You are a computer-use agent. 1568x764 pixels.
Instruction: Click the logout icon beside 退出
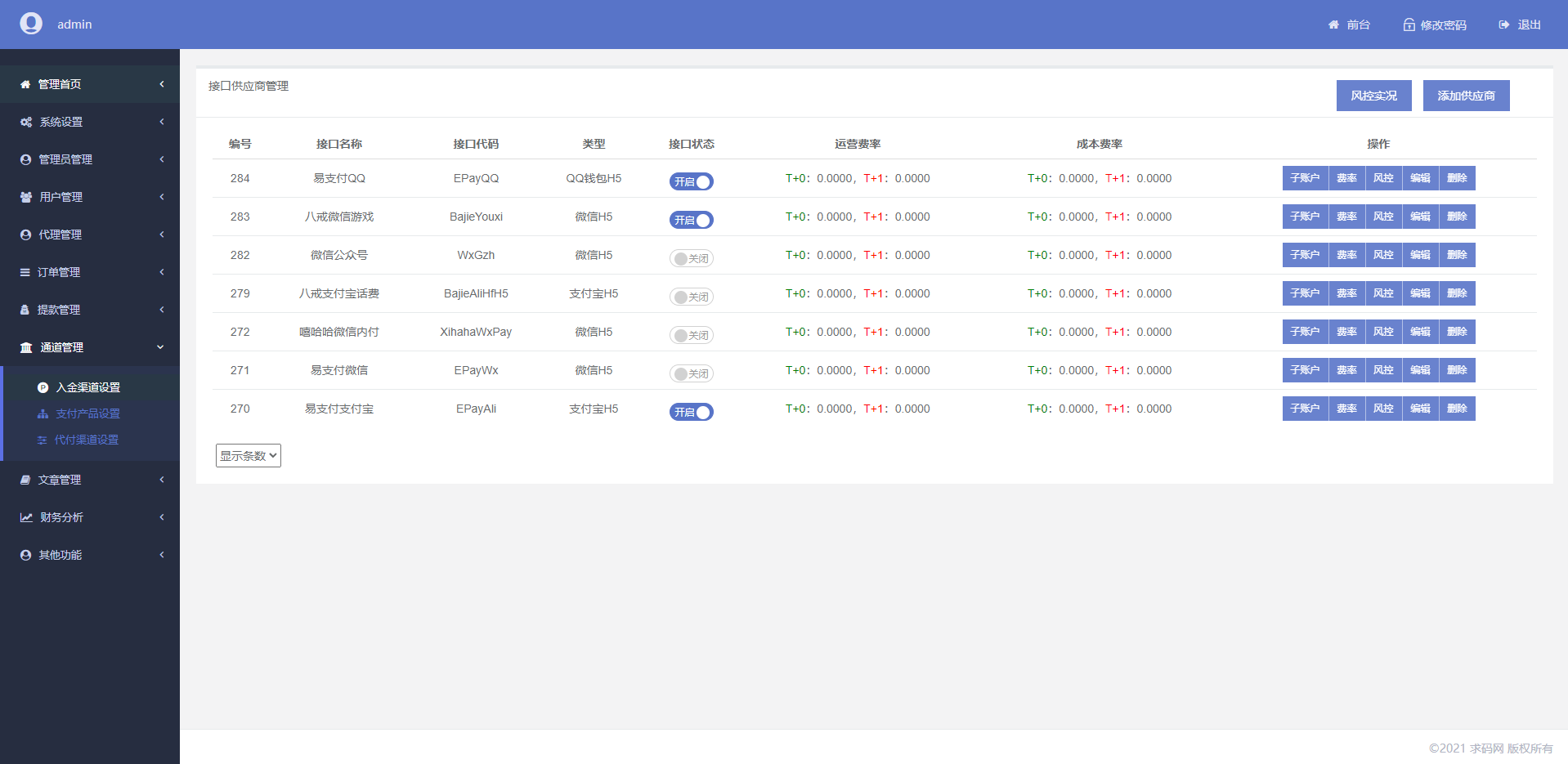(x=1504, y=25)
